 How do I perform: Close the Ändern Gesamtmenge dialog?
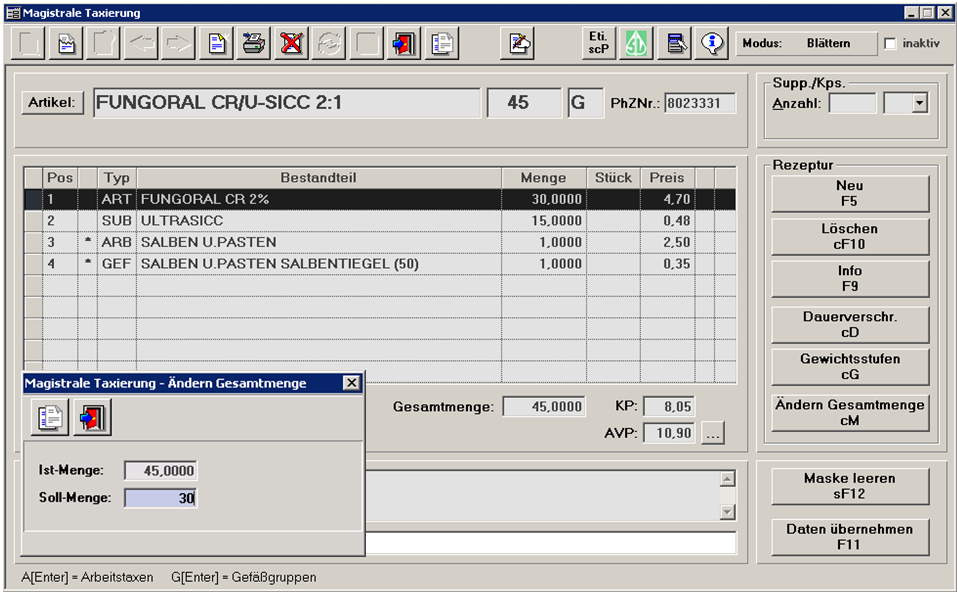click(x=350, y=383)
